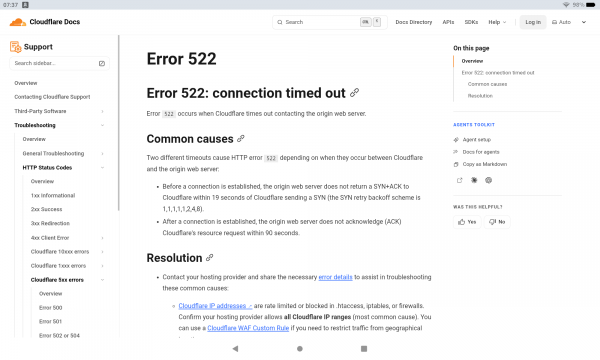The width and height of the screenshot is (600, 360).
Task: Collapse Cloudflare 5xx errors chevron
Action: 102,280
